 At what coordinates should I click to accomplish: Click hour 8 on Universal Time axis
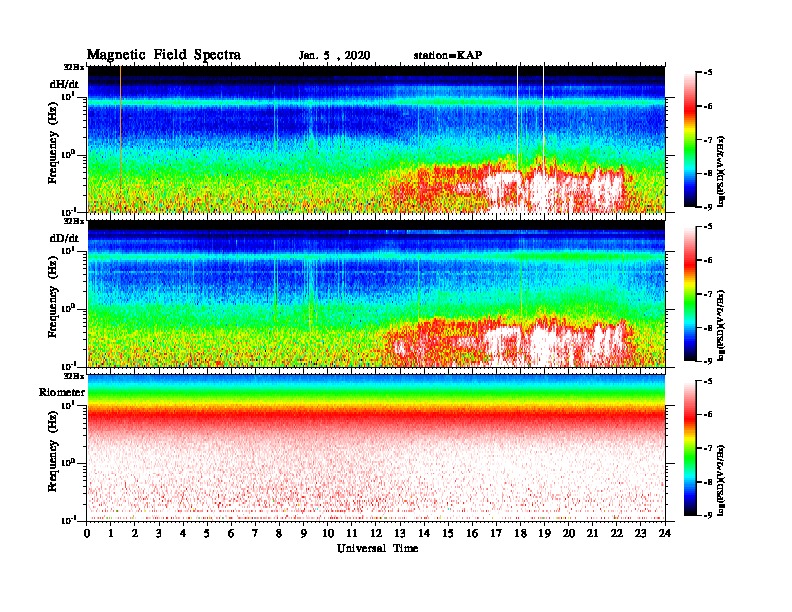pos(279,533)
